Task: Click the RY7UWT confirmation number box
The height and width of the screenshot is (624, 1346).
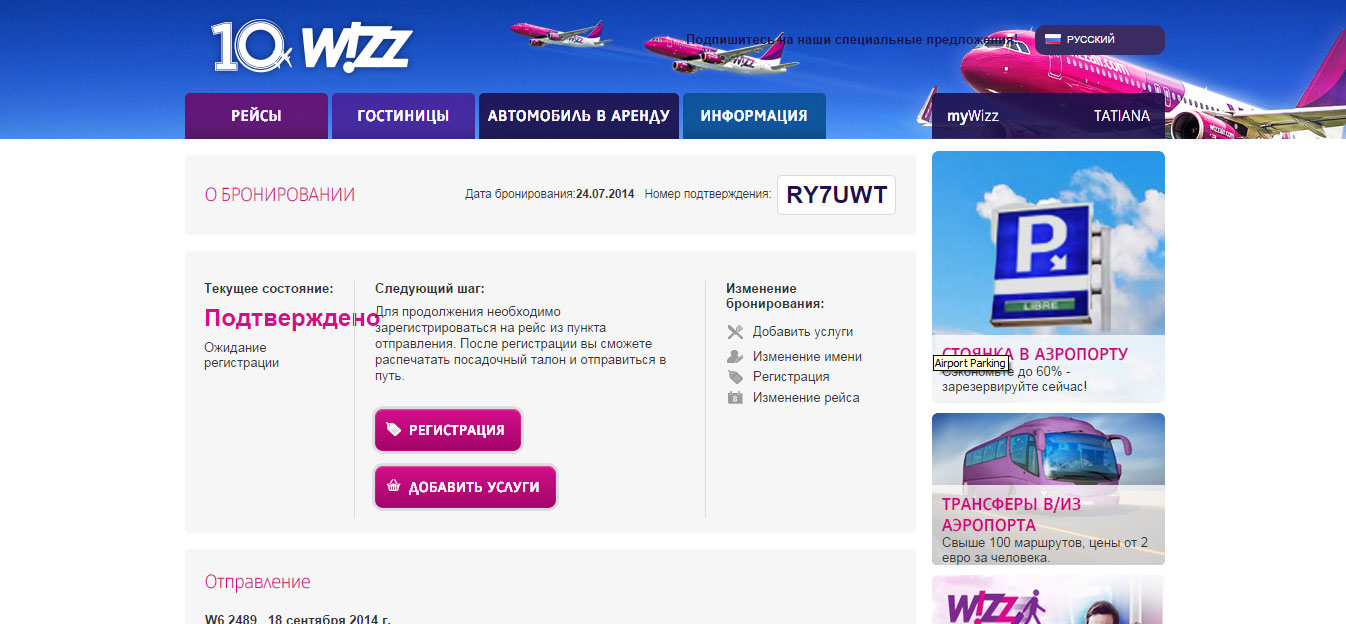Action: (x=836, y=195)
